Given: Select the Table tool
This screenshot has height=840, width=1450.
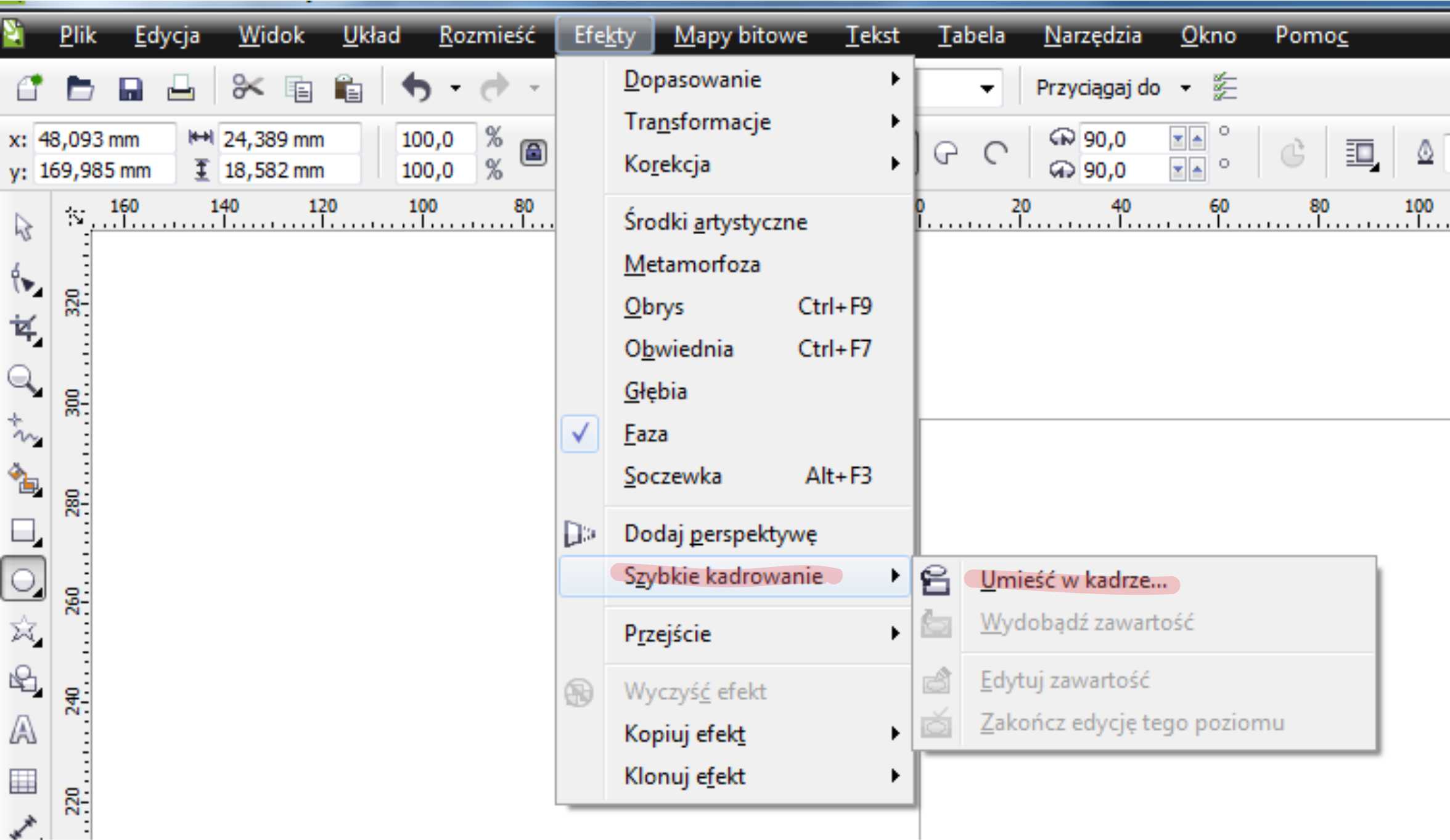Looking at the screenshot, I should (x=23, y=781).
